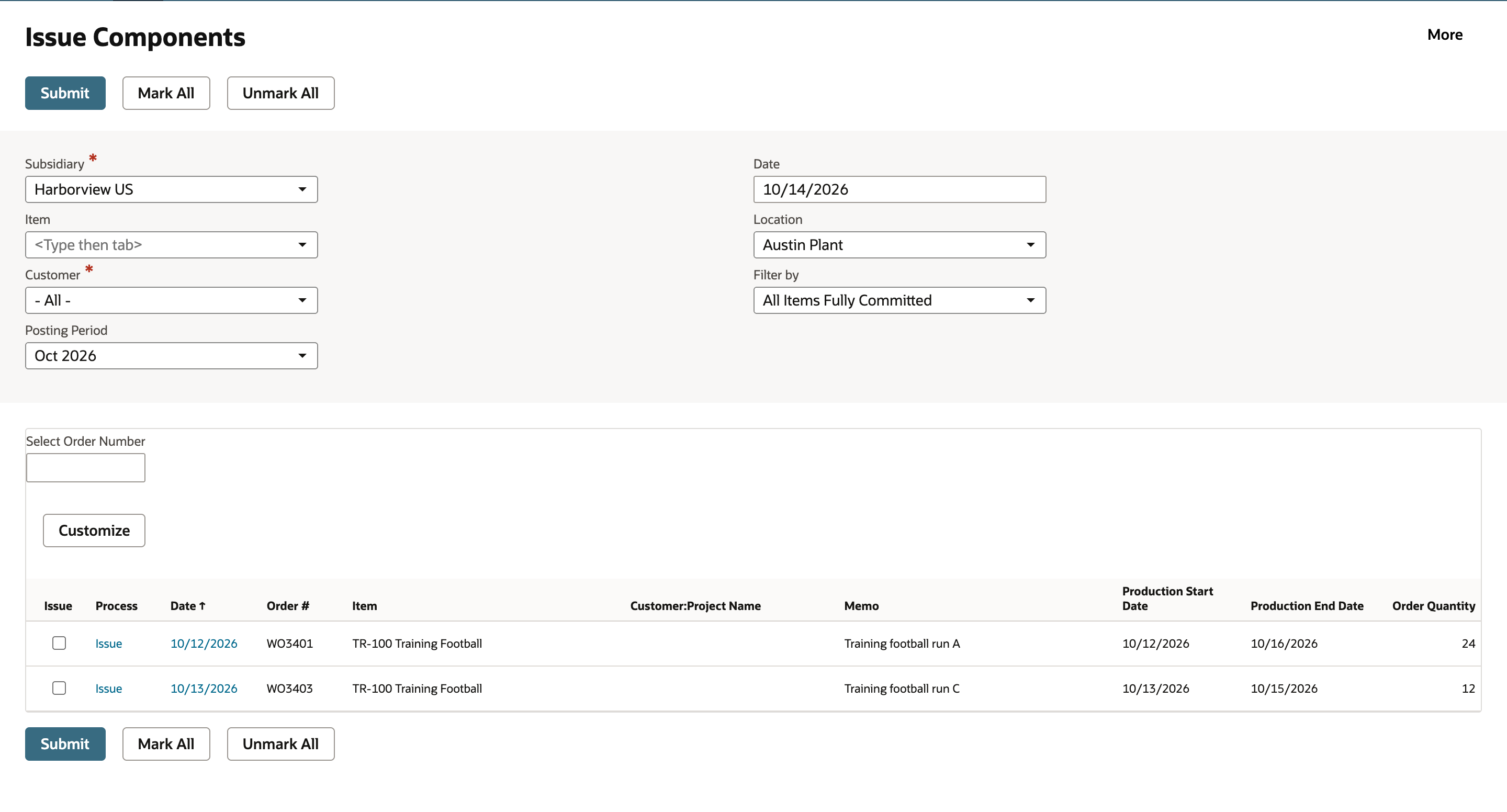This screenshot has width=1507, height=812.
Task: Click the Production Start Date column header
Action: (1168, 599)
